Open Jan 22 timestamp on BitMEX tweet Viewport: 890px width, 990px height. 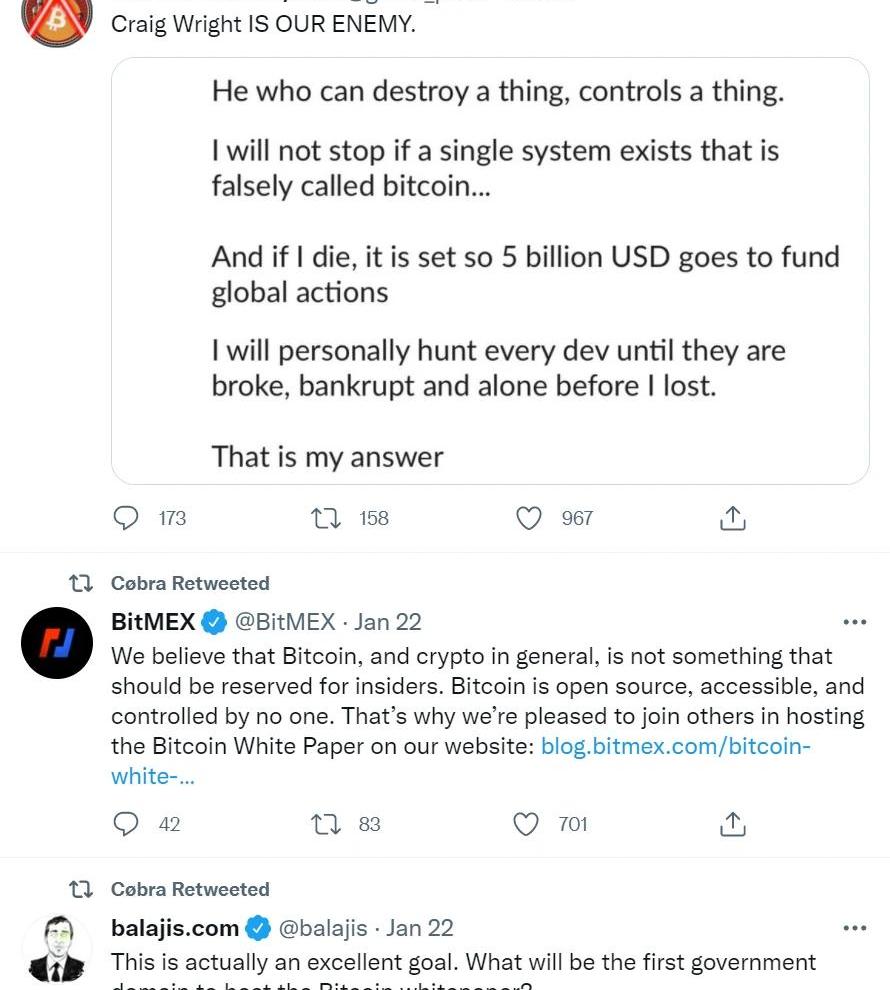pyautogui.click(x=388, y=622)
